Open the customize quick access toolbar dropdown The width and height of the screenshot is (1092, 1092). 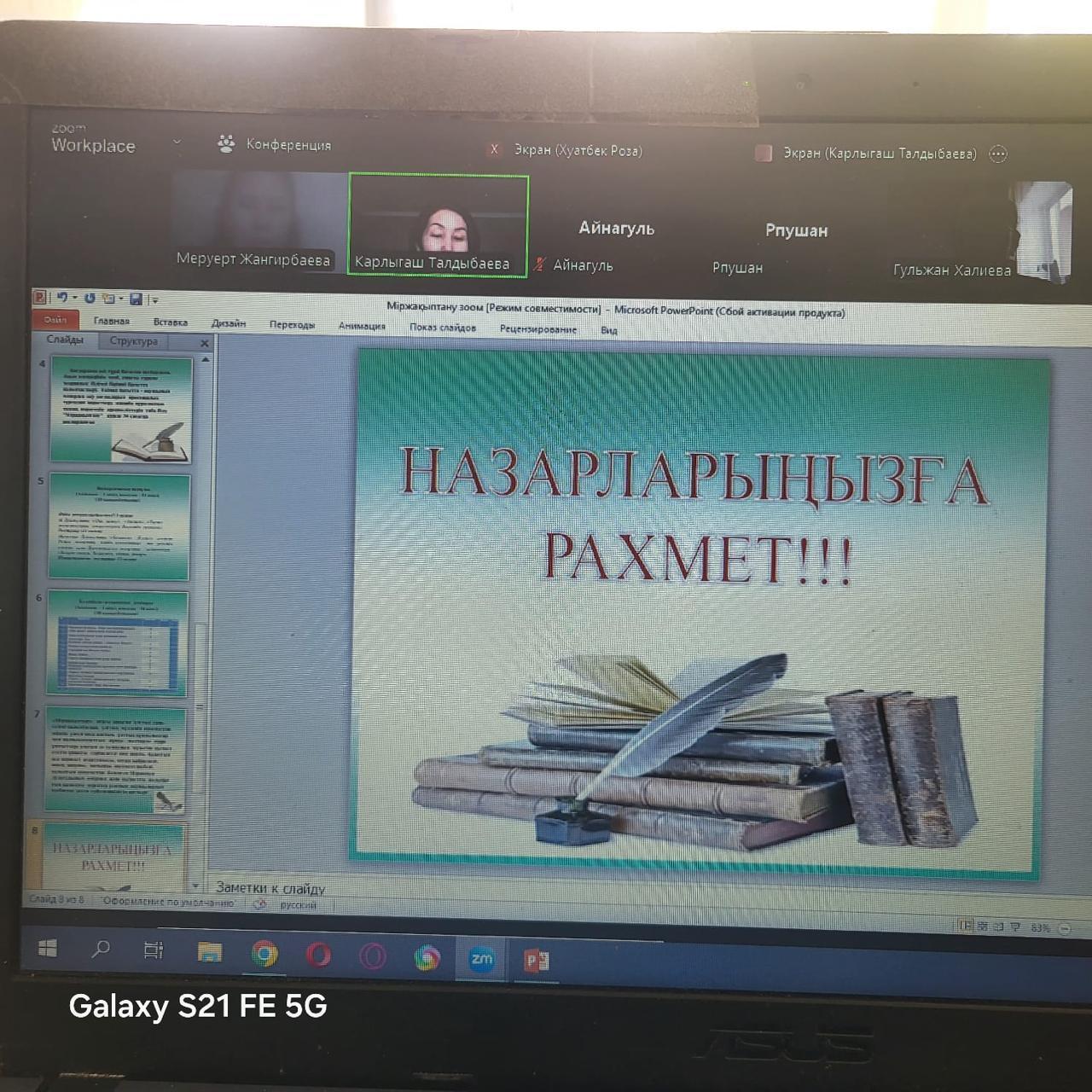pyautogui.click(x=154, y=299)
